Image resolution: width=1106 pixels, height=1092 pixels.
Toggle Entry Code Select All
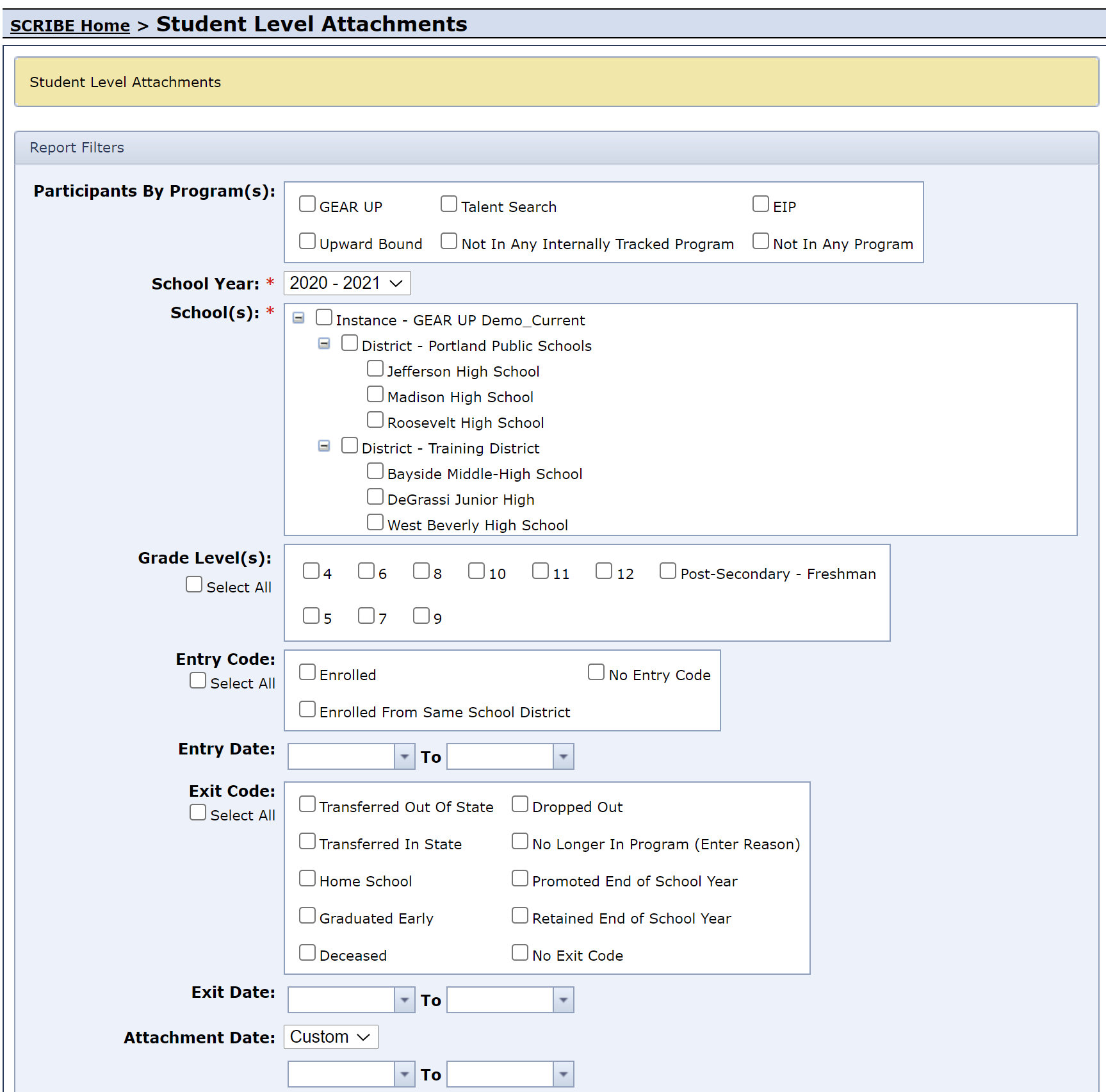click(x=198, y=680)
